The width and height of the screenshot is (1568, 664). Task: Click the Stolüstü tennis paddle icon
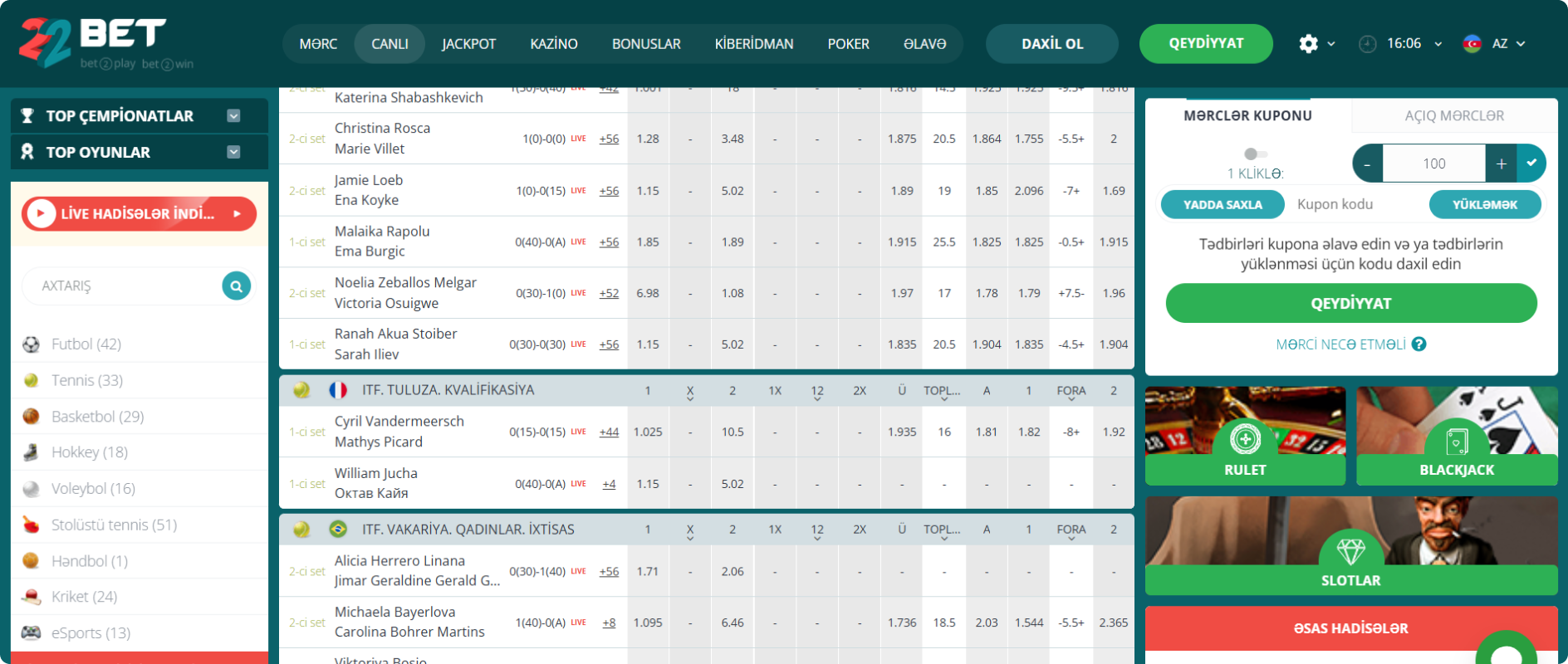[x=31, y=525]
